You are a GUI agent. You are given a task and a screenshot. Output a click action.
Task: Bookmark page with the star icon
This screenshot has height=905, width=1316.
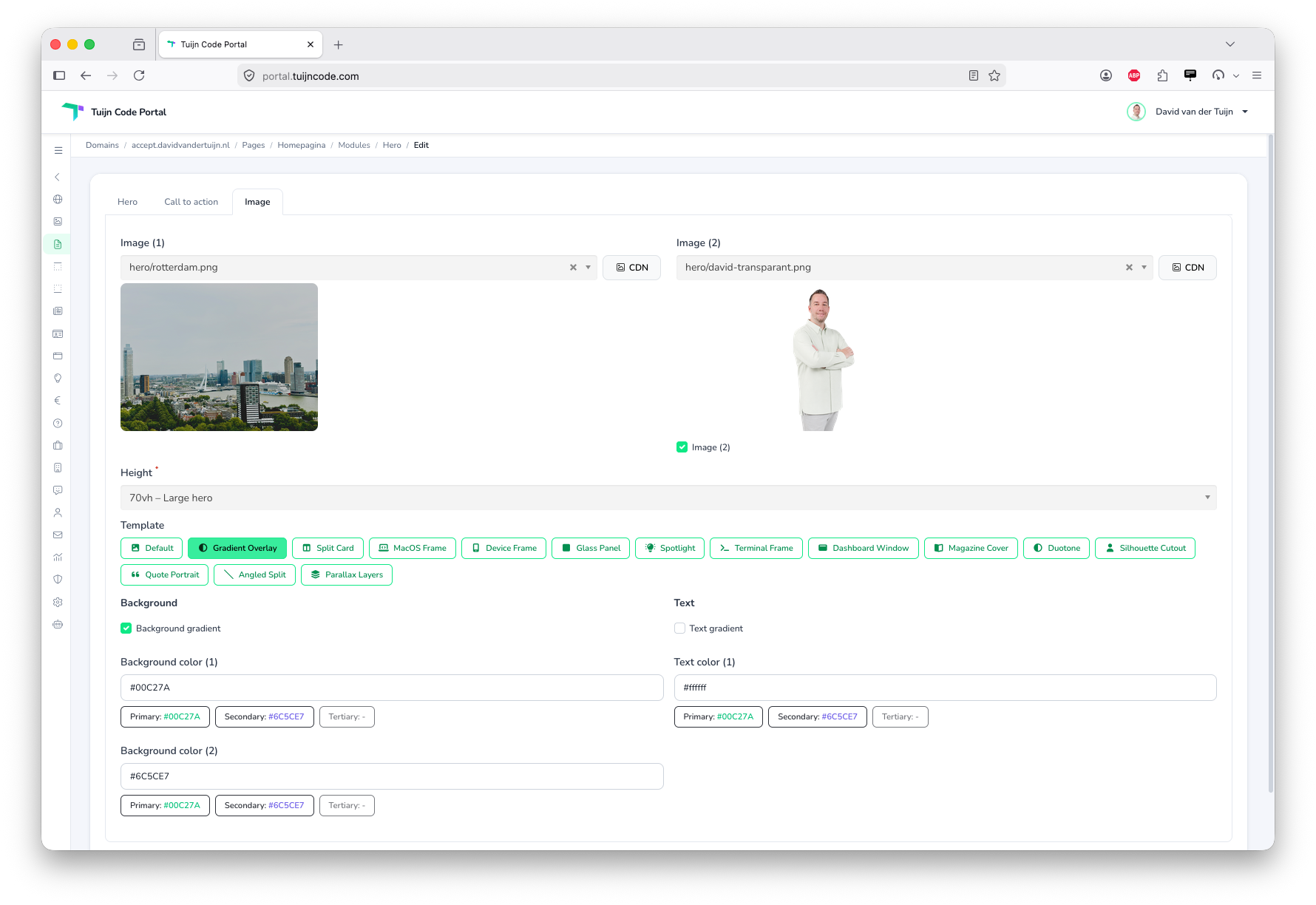click(994, 75)
